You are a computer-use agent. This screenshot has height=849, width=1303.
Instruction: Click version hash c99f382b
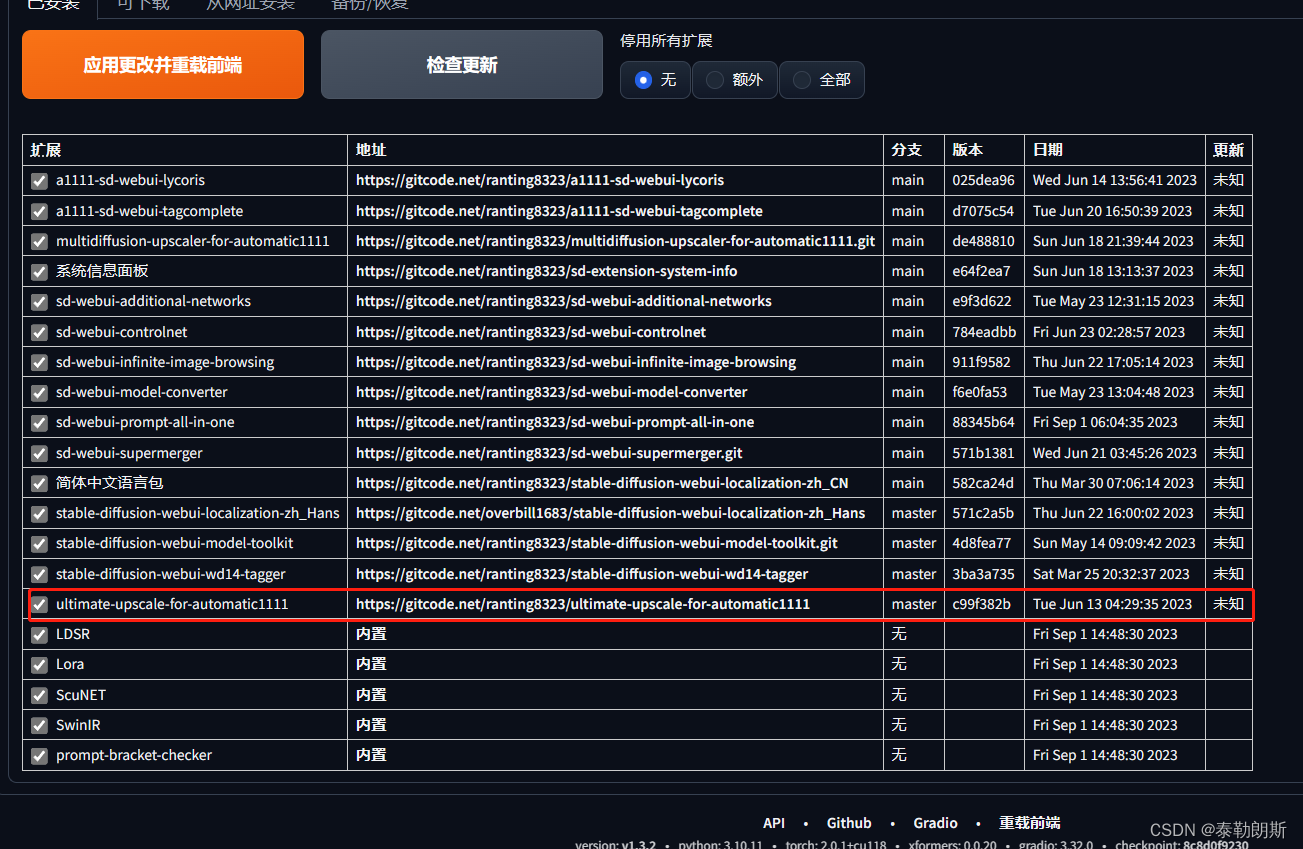981,604
